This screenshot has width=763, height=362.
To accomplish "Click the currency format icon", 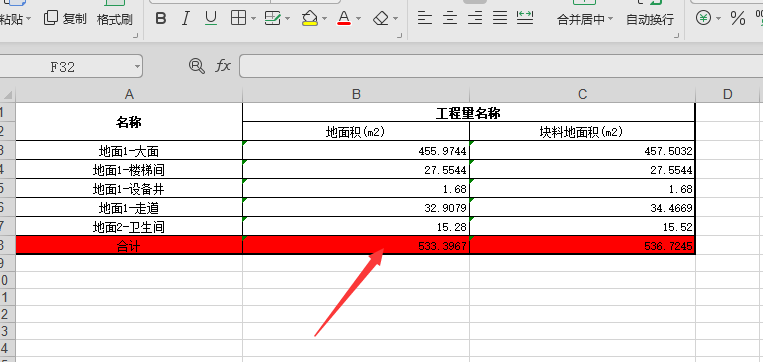I will (703, 18).
